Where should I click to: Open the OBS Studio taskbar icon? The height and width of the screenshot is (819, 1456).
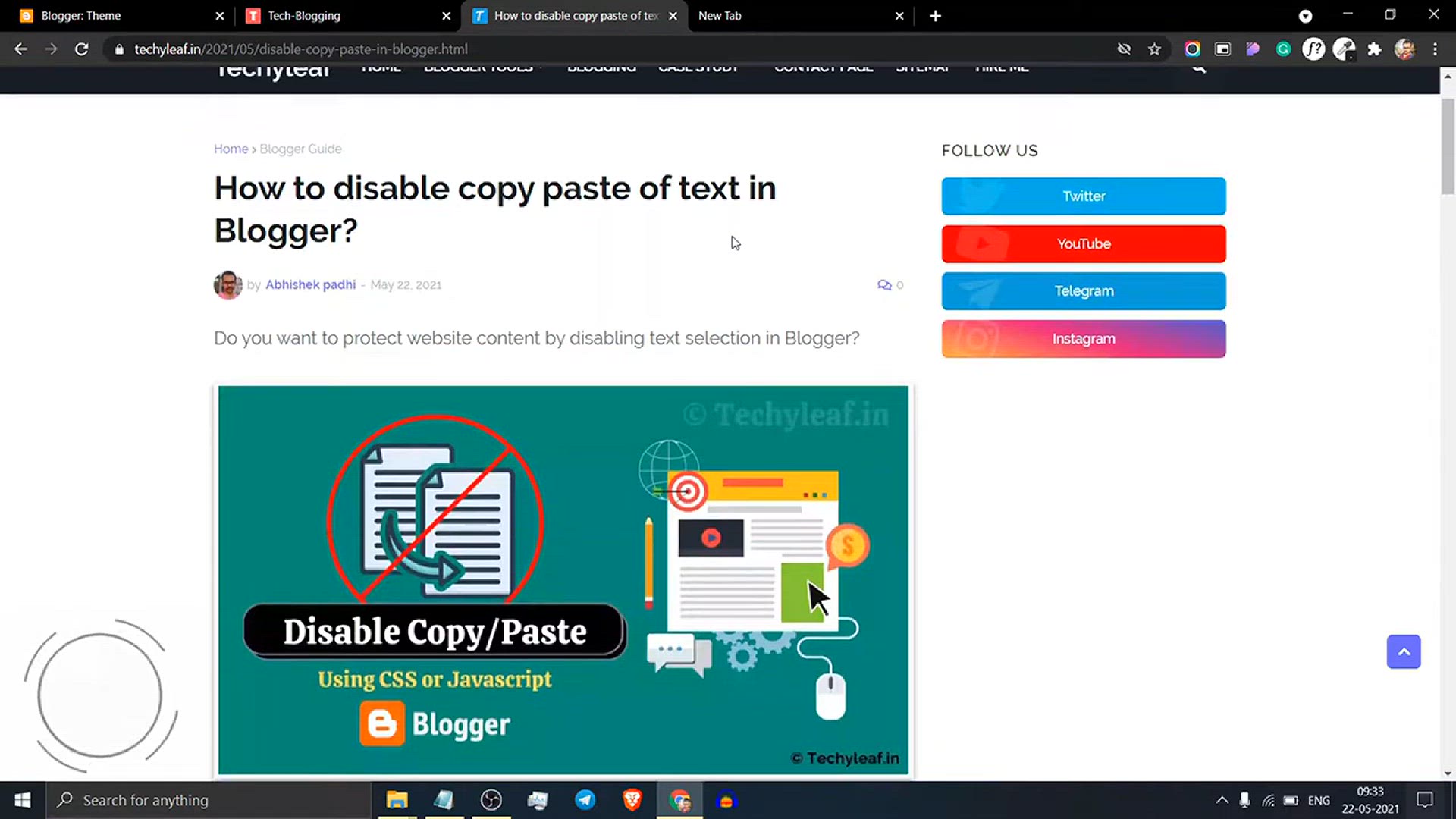coord(491,800)
